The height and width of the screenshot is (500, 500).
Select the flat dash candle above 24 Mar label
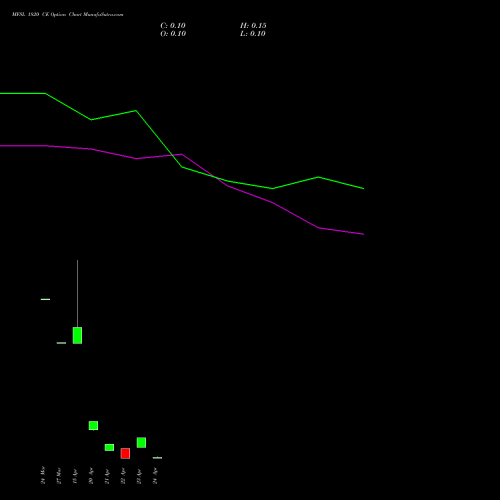click(x=45, y=299)
